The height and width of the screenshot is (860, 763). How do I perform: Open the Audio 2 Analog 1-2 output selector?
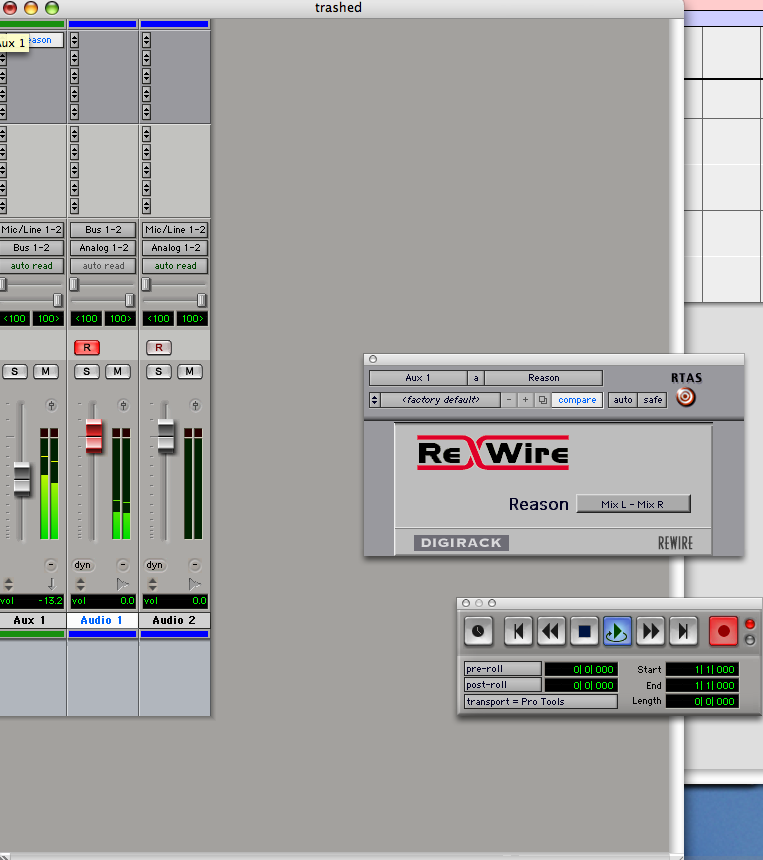click(x=175, y=248)
